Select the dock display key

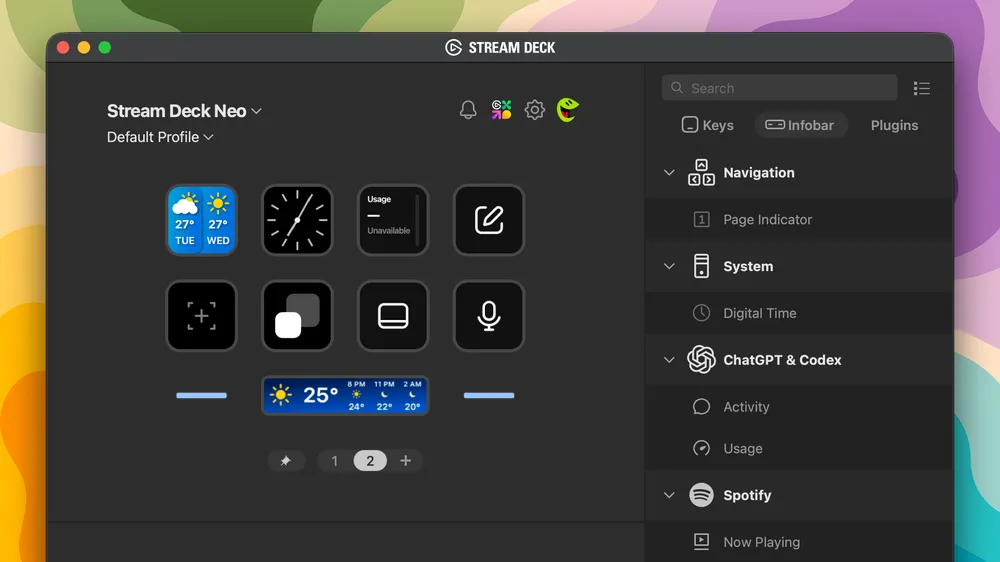point(393,316)
